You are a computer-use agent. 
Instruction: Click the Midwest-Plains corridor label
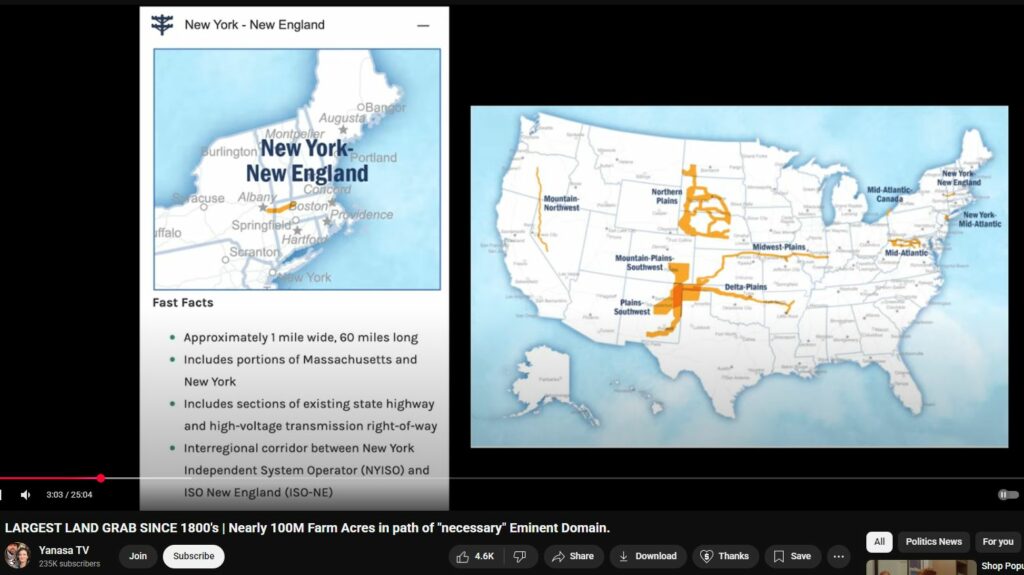pyautogui.click(x=778, y=247)
